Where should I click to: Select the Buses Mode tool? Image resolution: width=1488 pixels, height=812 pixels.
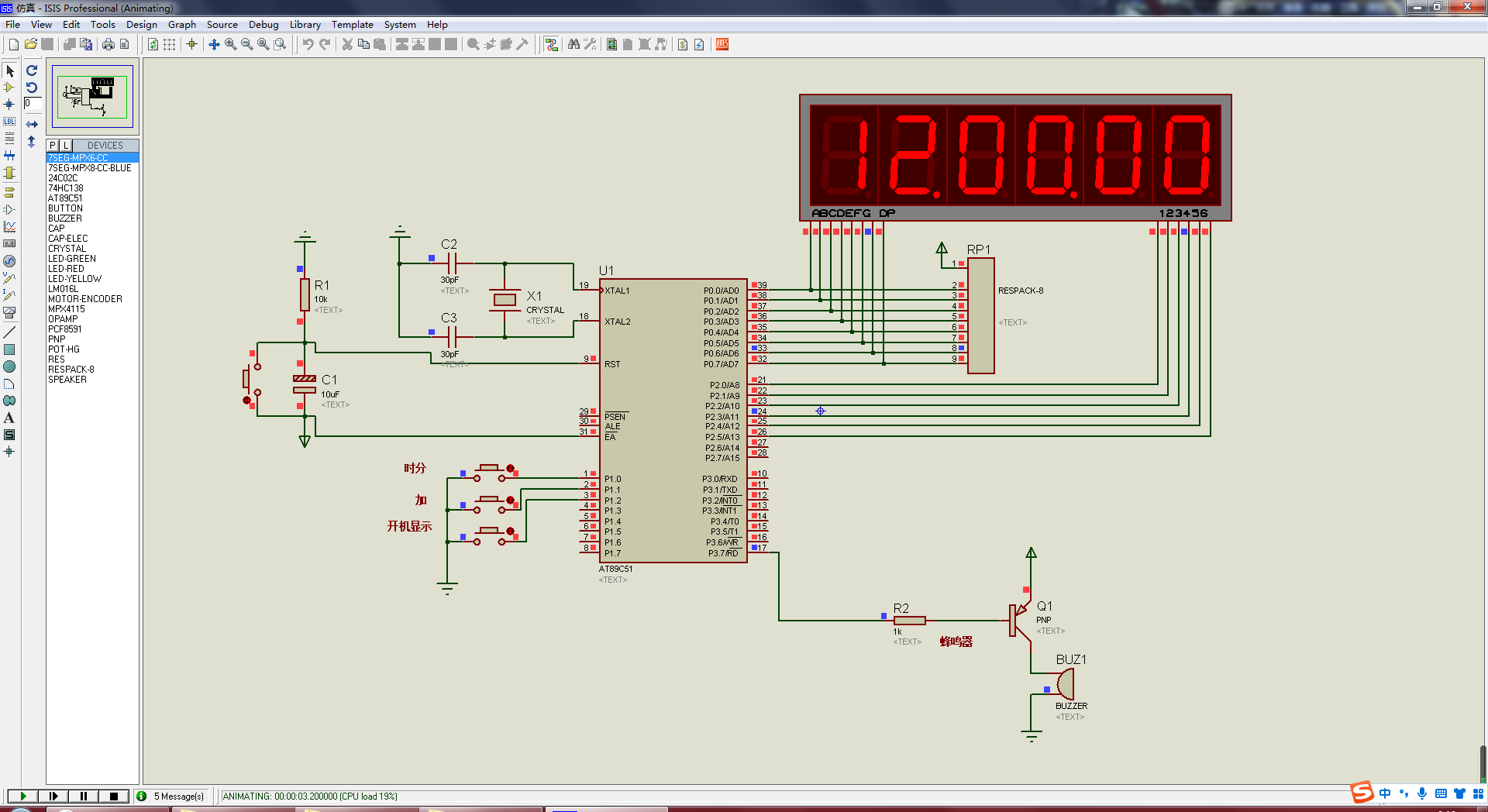(9, 155)
